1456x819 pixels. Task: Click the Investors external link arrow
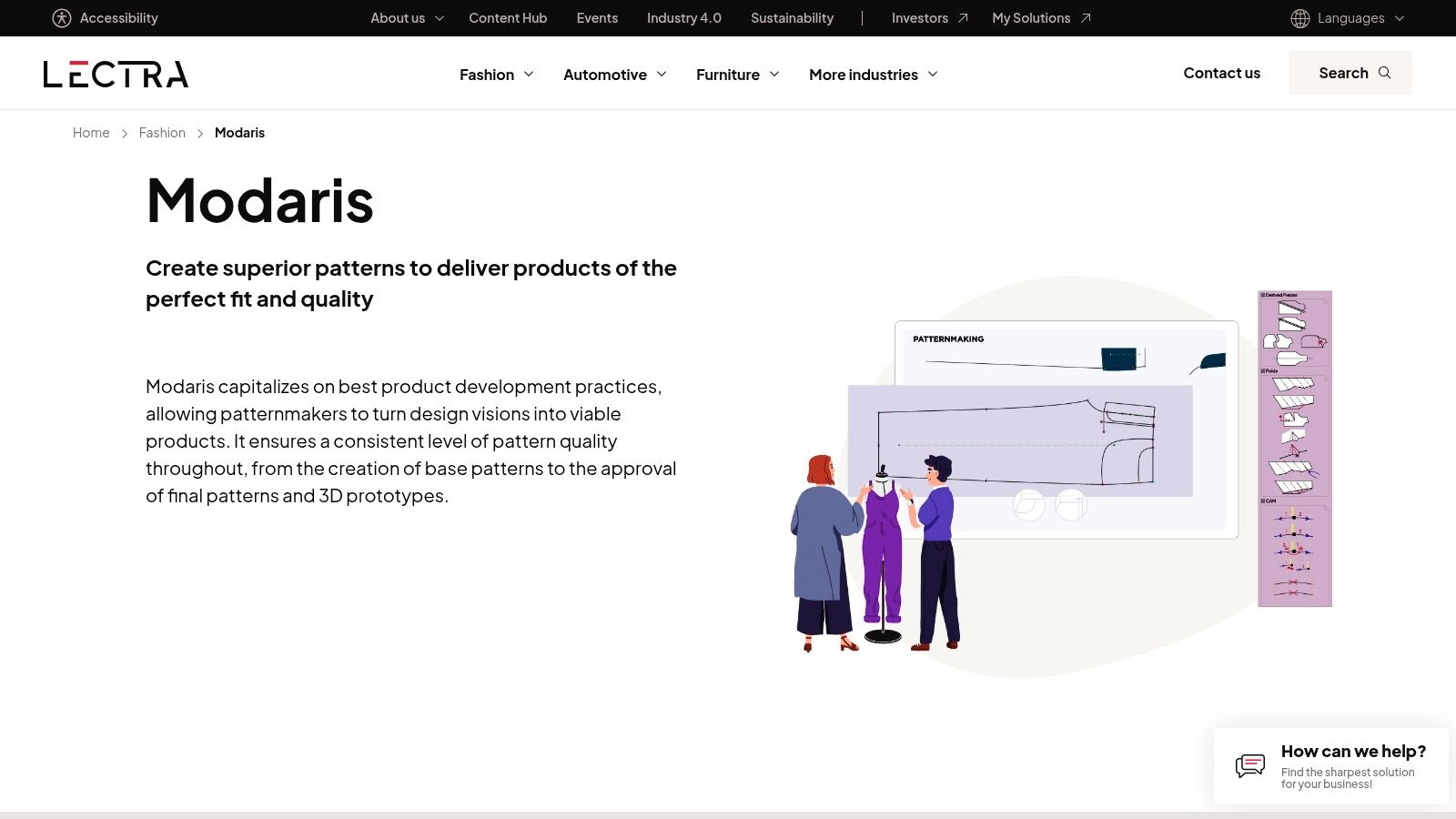point(963,18)
